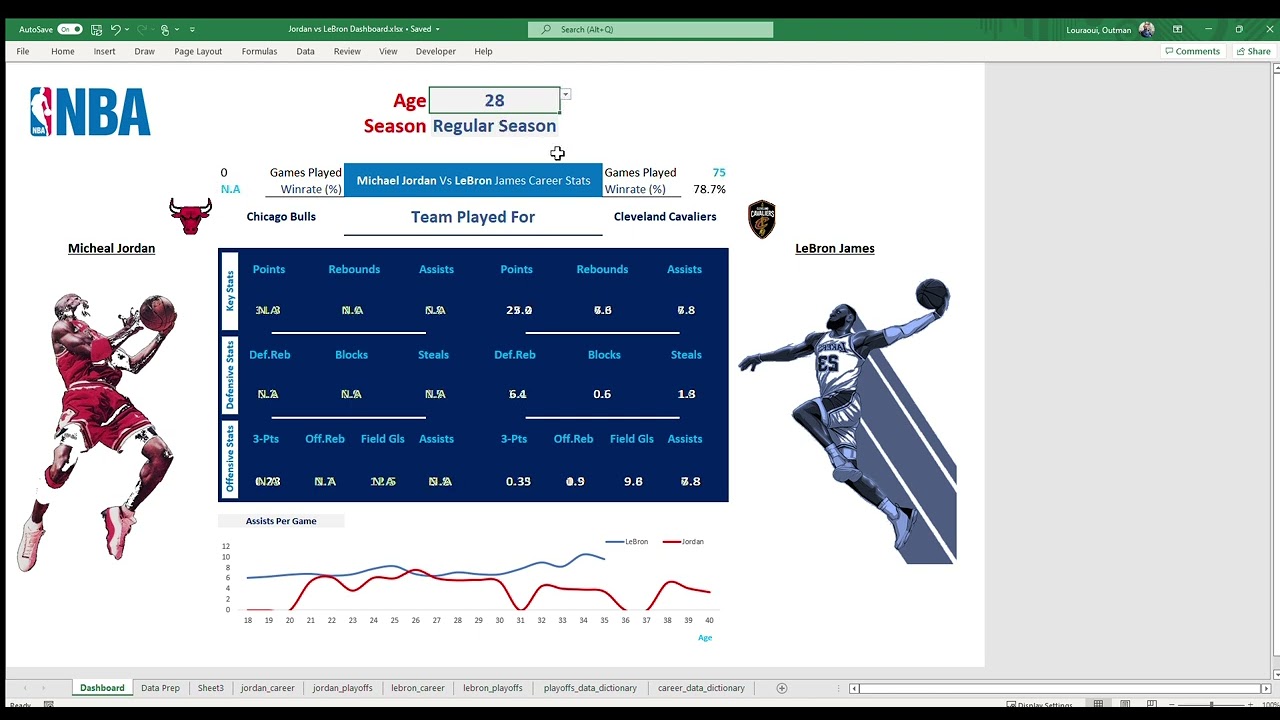The width and height of the screenshot is (1280, 720).
Task: Open the View ribbon tab
Action: 388,51
